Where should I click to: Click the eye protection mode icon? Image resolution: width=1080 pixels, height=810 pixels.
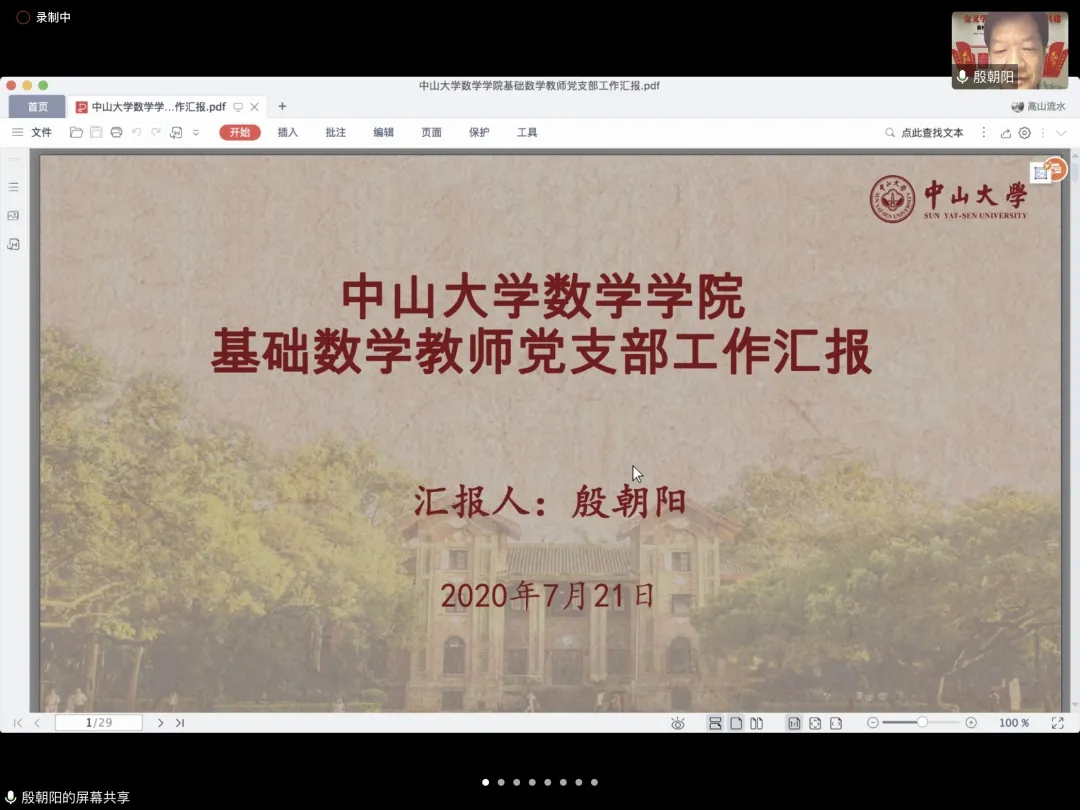point(678,723)
